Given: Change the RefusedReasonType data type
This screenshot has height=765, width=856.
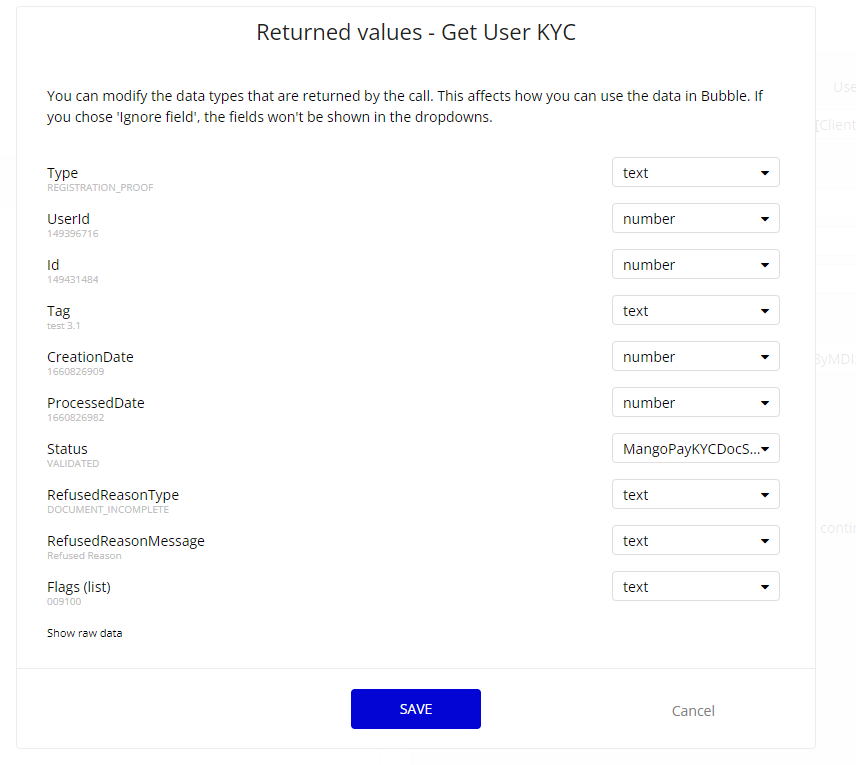Looking at the screenshot, I should (x=696, y=495).
